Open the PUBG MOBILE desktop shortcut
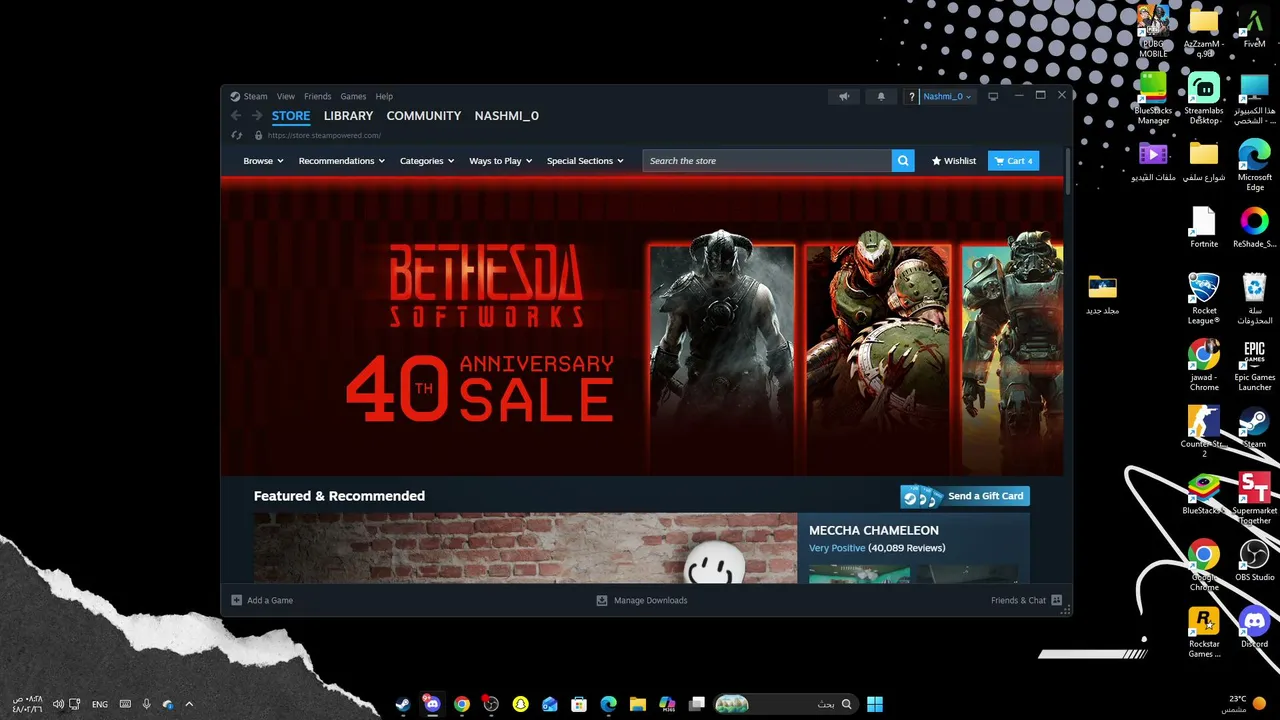Image resolution: width=1280 pixels, height=720 pixels. (1153, 33)
